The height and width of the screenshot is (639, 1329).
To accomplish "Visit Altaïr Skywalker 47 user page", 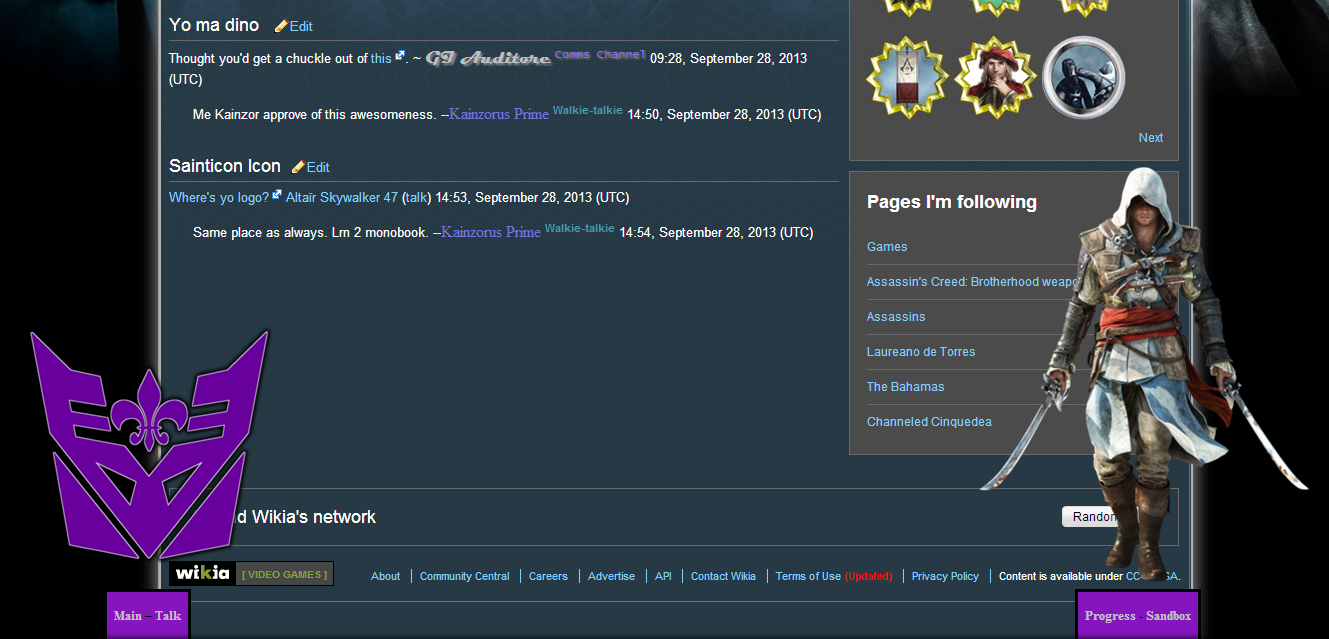I will (x=342, y=198).
